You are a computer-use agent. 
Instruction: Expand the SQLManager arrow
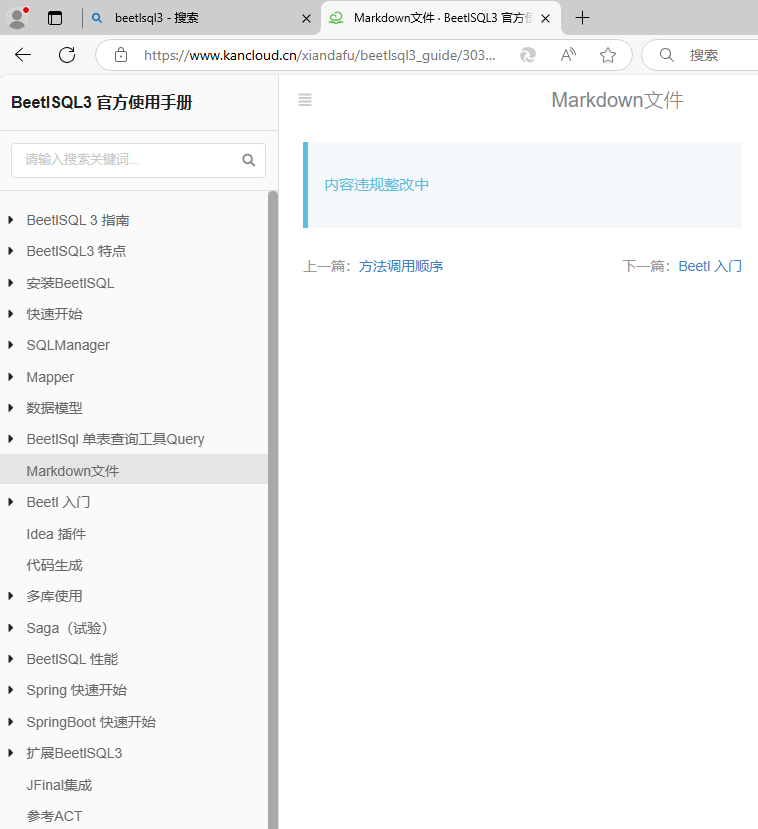tap(11, 345)
